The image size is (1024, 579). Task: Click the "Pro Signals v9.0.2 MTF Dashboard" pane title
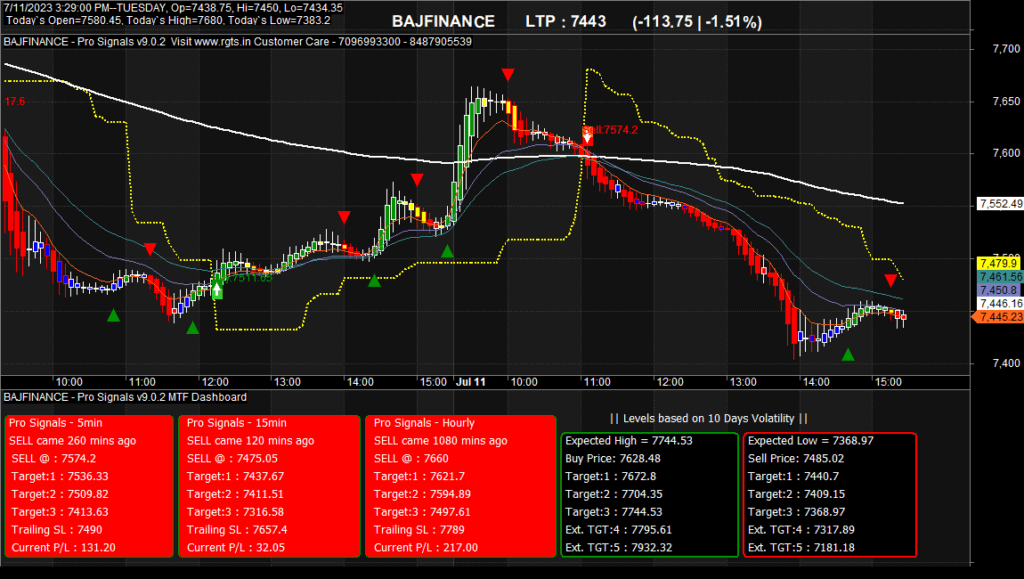125,397
